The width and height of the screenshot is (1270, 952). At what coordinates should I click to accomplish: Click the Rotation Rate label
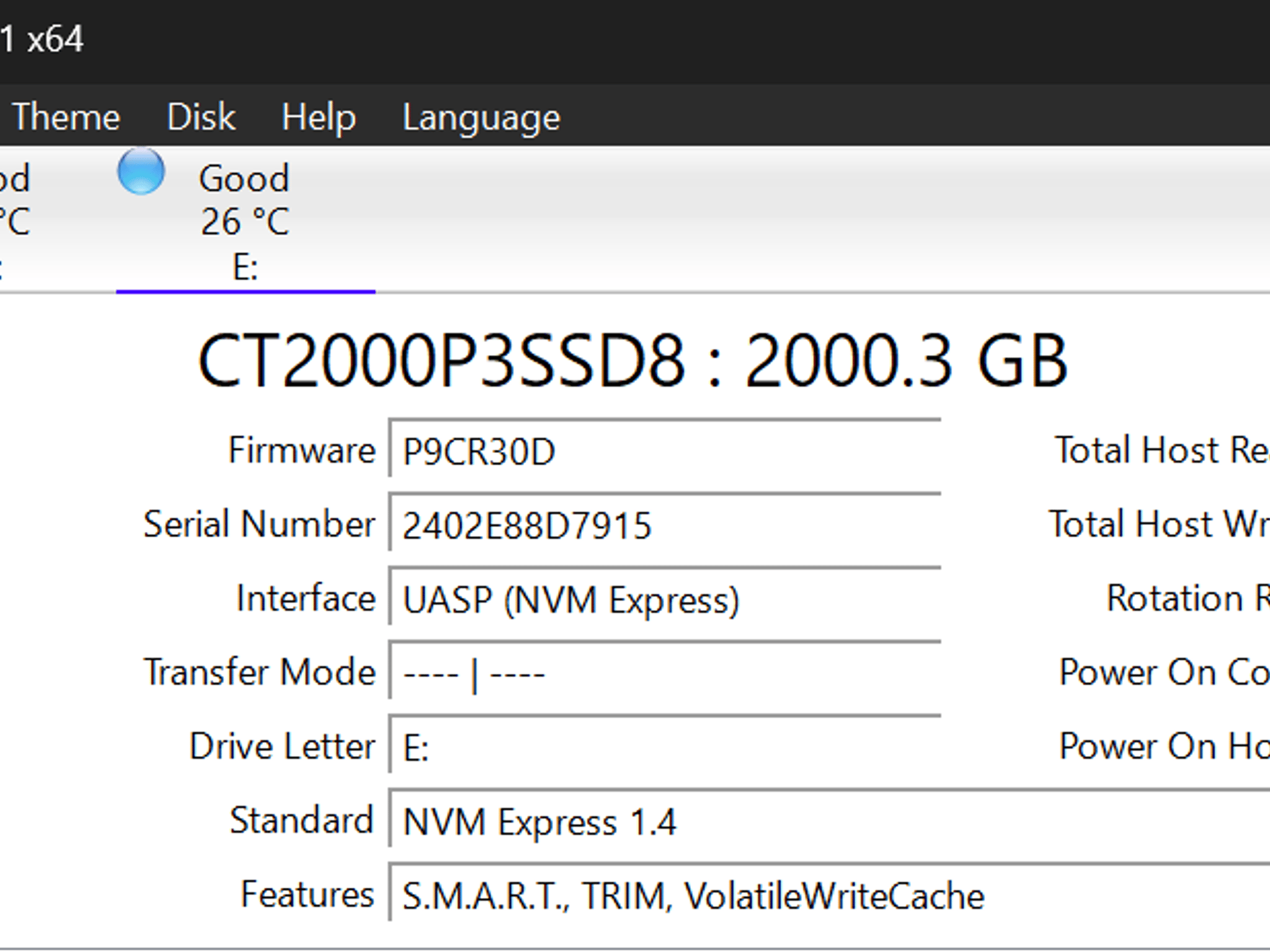click(x=1188, y=598)
